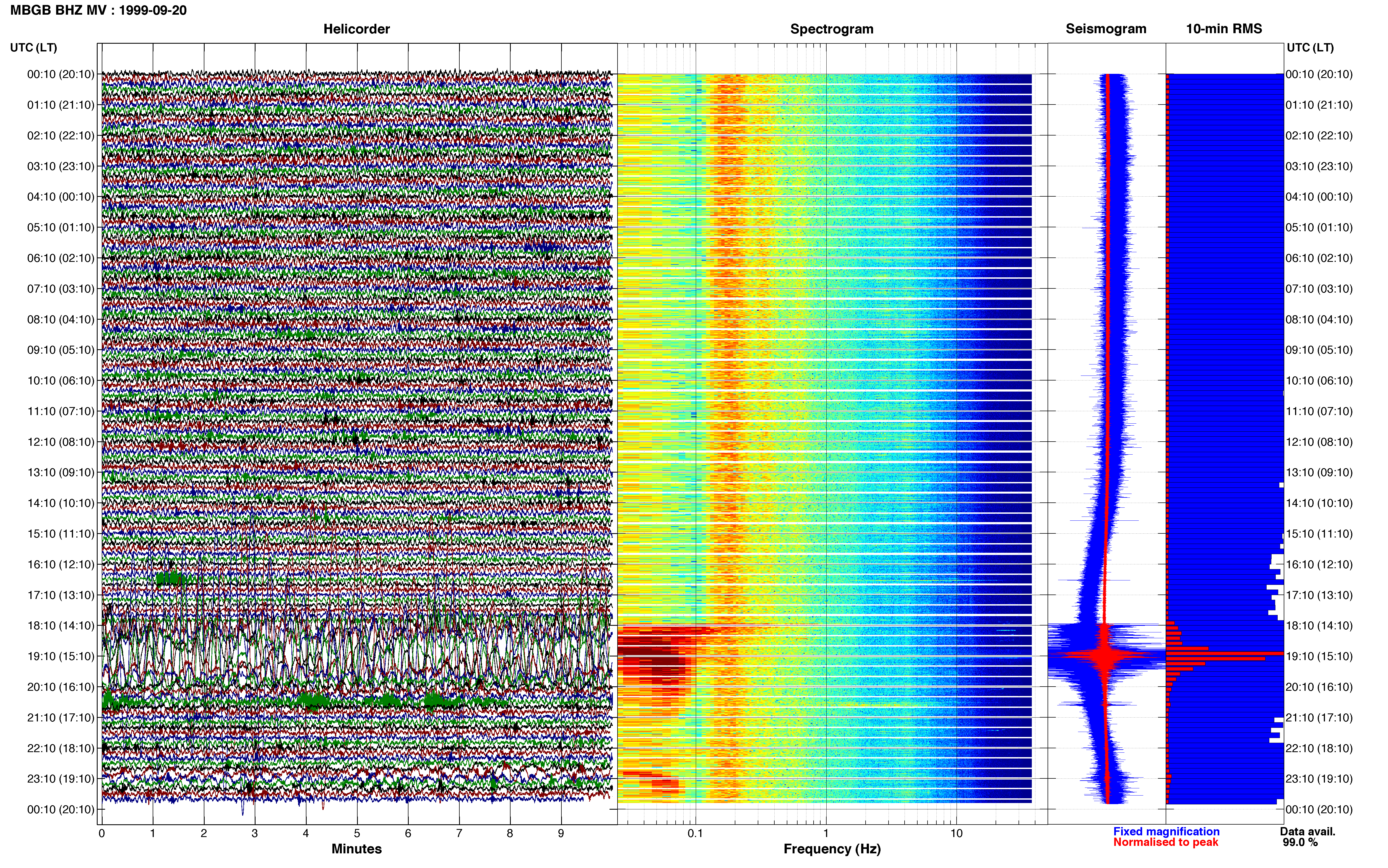Click the 'Frequency (Hz)' x-axis label
Screen dimensions: 1388x868
[832, 848]
